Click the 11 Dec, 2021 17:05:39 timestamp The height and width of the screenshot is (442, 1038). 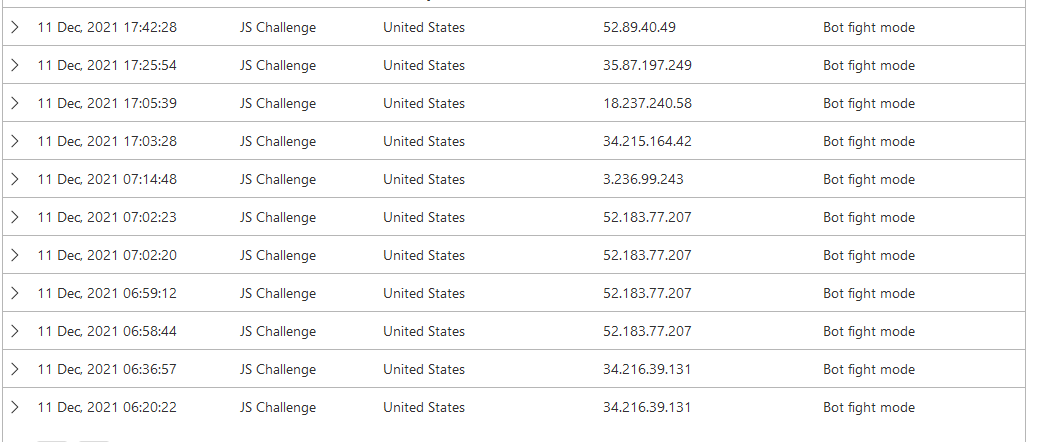[x=106, y=104]
